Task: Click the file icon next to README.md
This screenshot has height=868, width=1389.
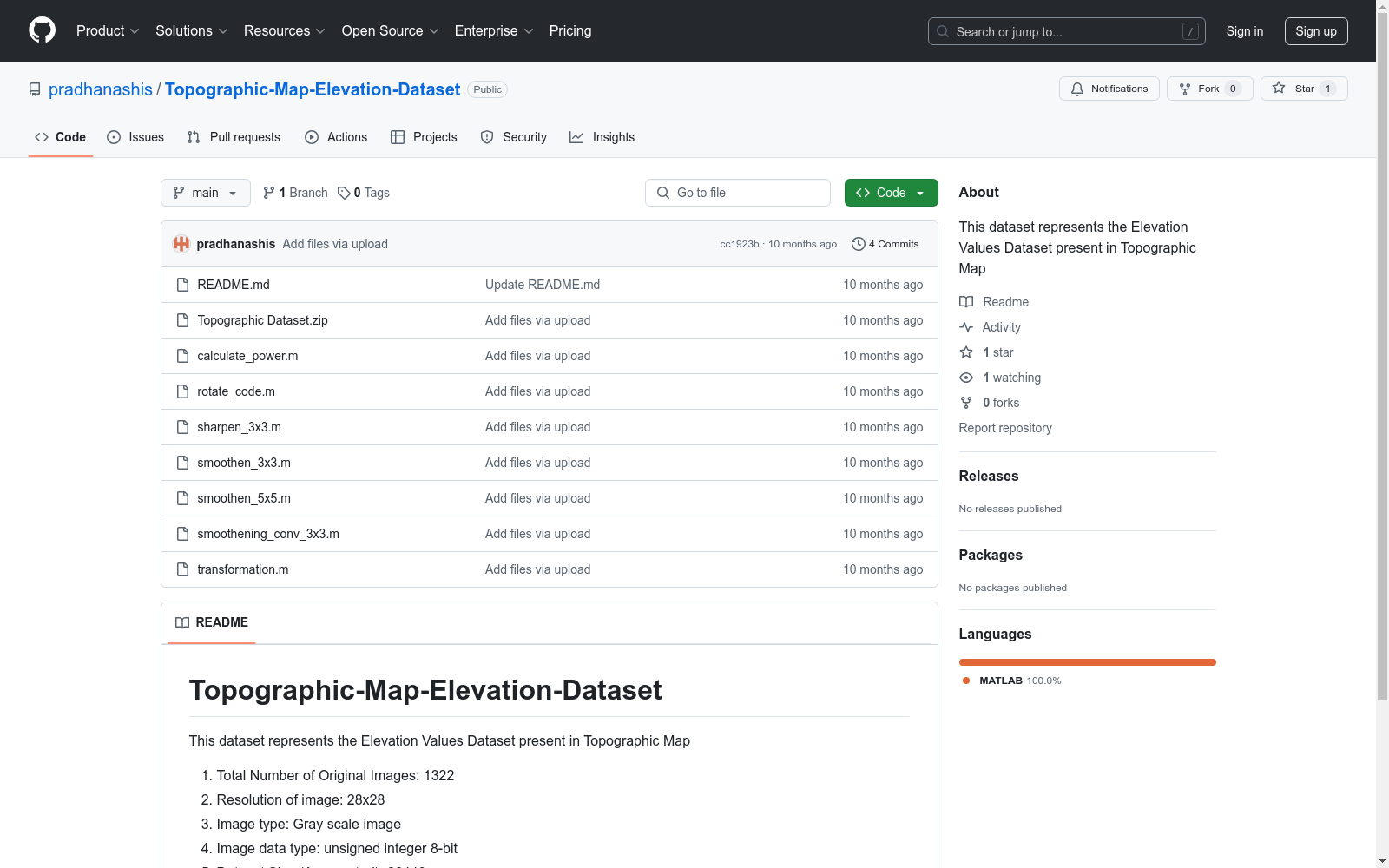Action: point(182,285)
